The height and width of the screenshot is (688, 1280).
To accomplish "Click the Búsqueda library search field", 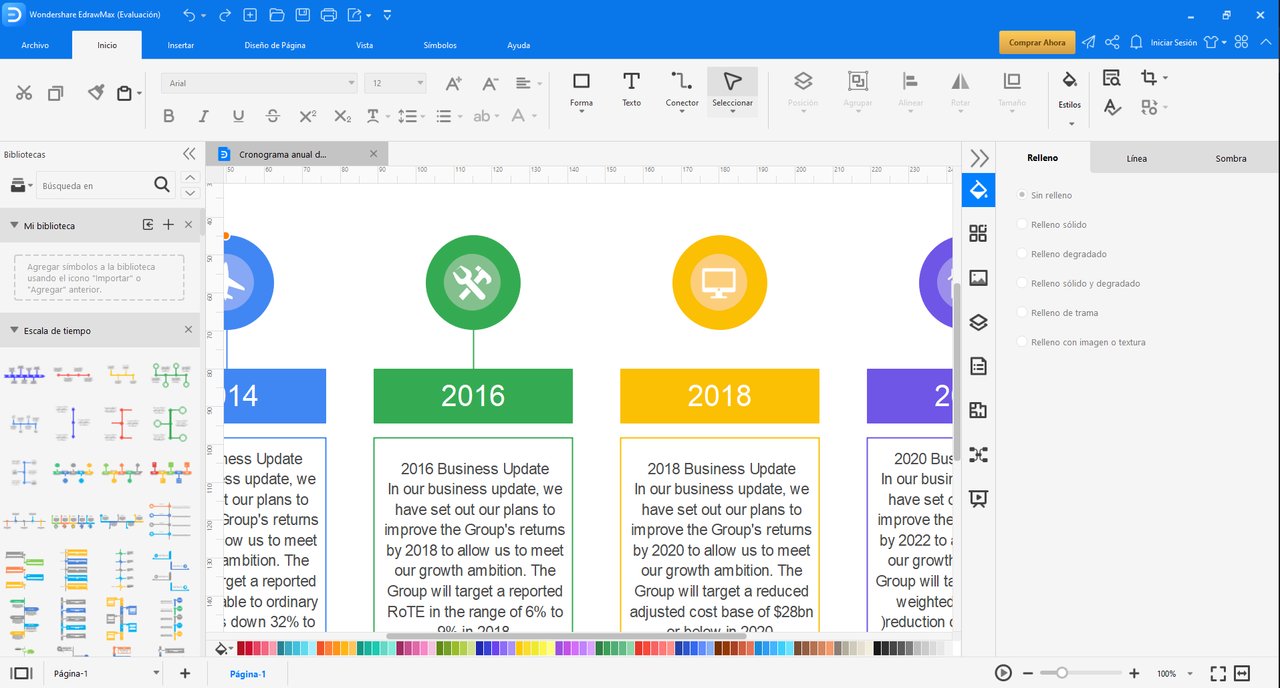I will (95, 185).
